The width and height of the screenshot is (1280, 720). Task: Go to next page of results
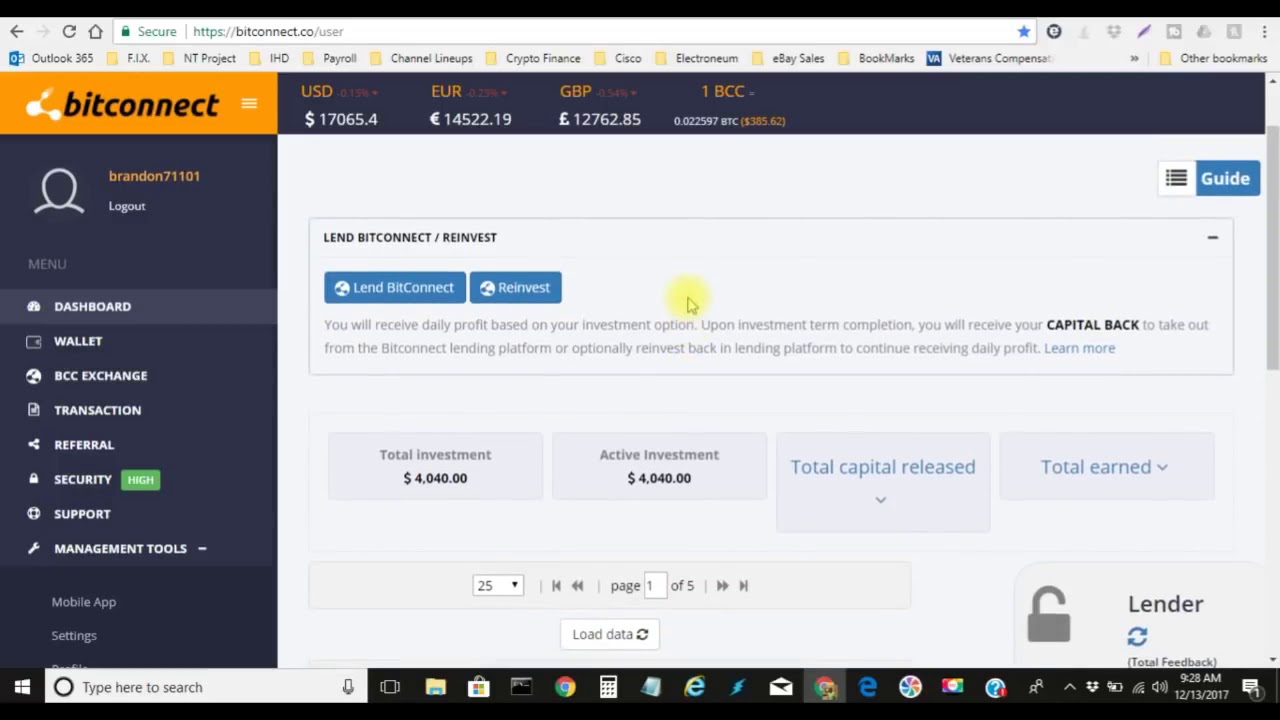pyautogui.click(x=722, y=586)
